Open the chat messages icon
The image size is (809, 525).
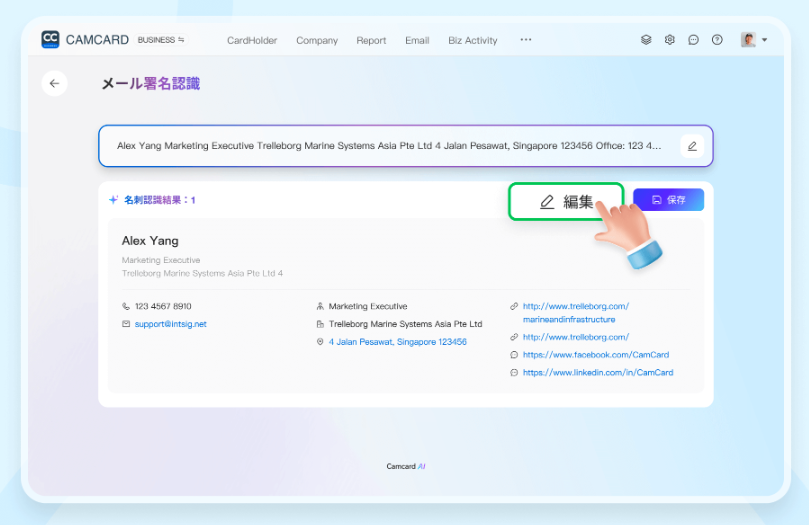pyautogui.click(x=693, y=40)
